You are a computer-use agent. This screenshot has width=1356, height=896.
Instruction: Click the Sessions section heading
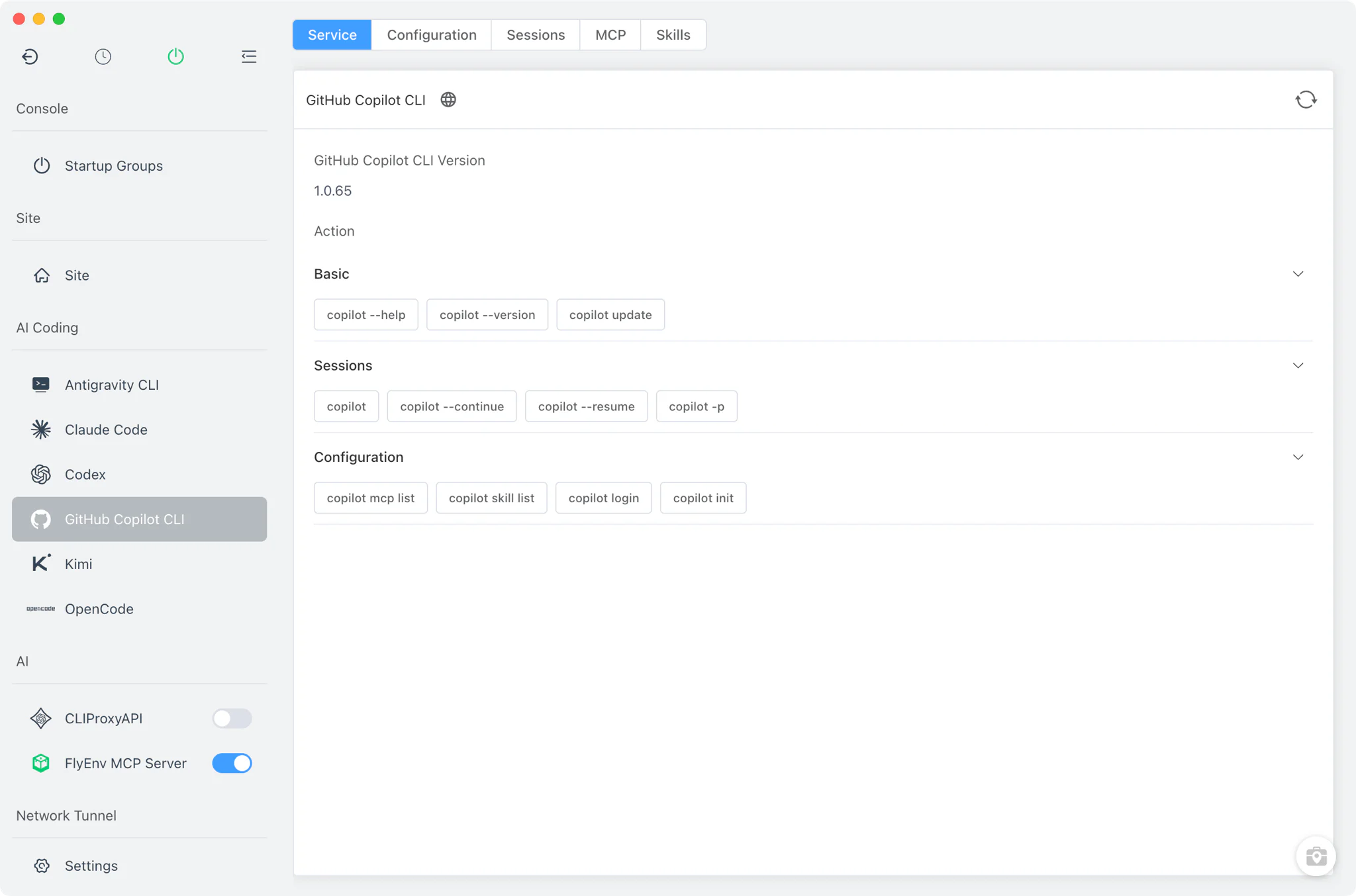coord(343,365)
